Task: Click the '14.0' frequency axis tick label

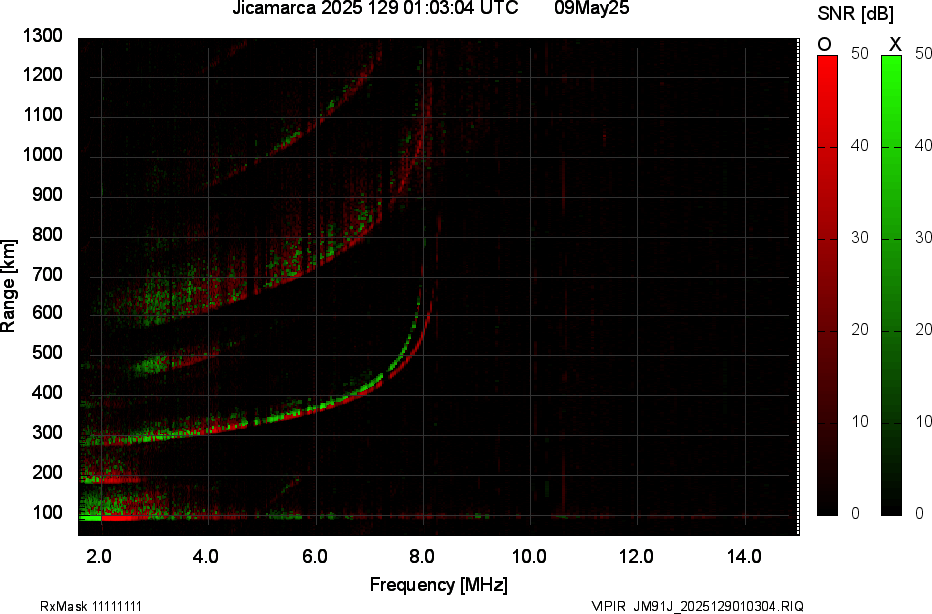Action: tap(744, 557)
